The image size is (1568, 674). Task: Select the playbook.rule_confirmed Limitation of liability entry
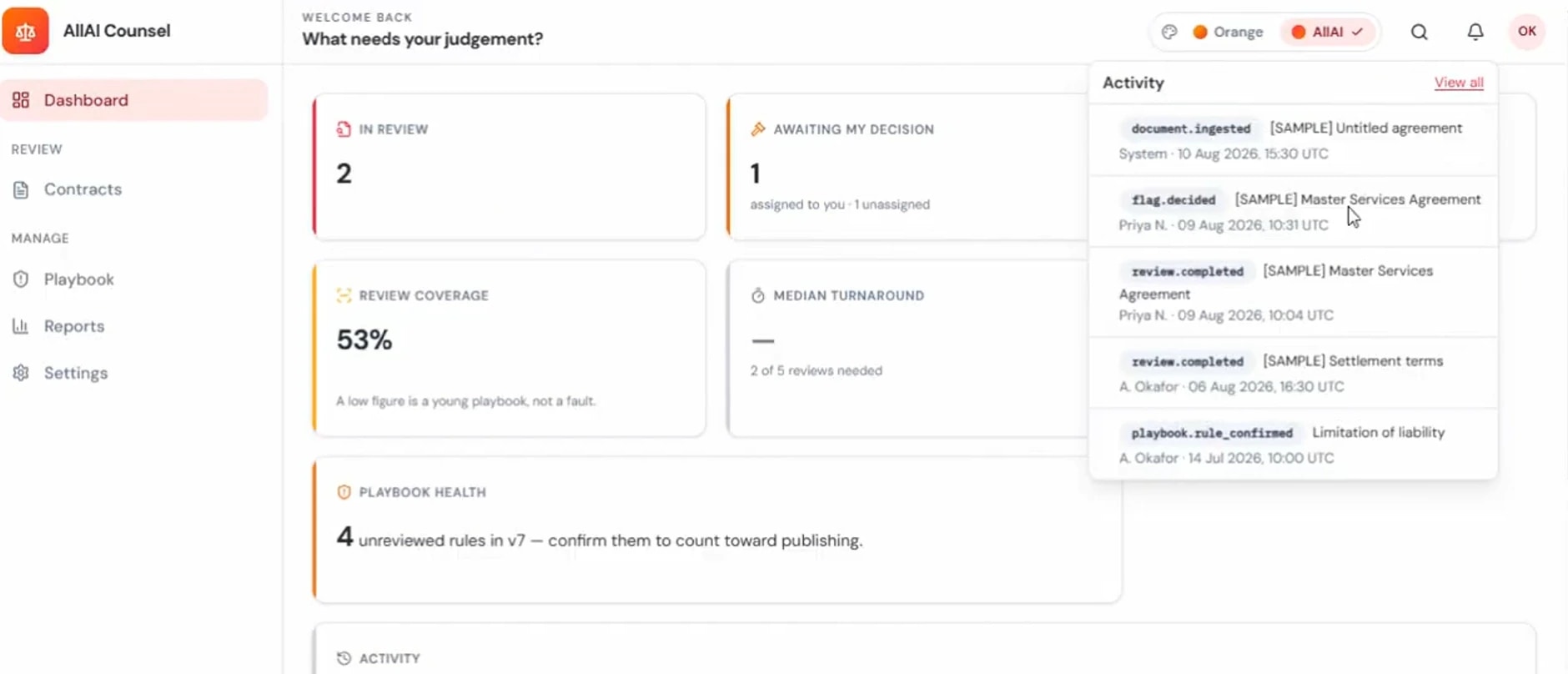click(x=1293, y=445)
